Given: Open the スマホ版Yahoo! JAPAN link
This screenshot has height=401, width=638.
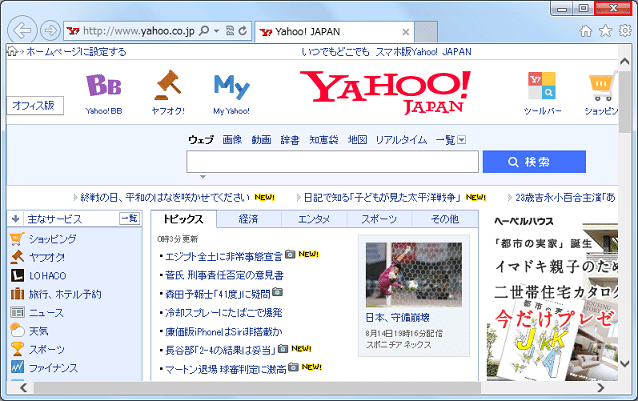Looking at the screenshot, I should coord(423,52).
